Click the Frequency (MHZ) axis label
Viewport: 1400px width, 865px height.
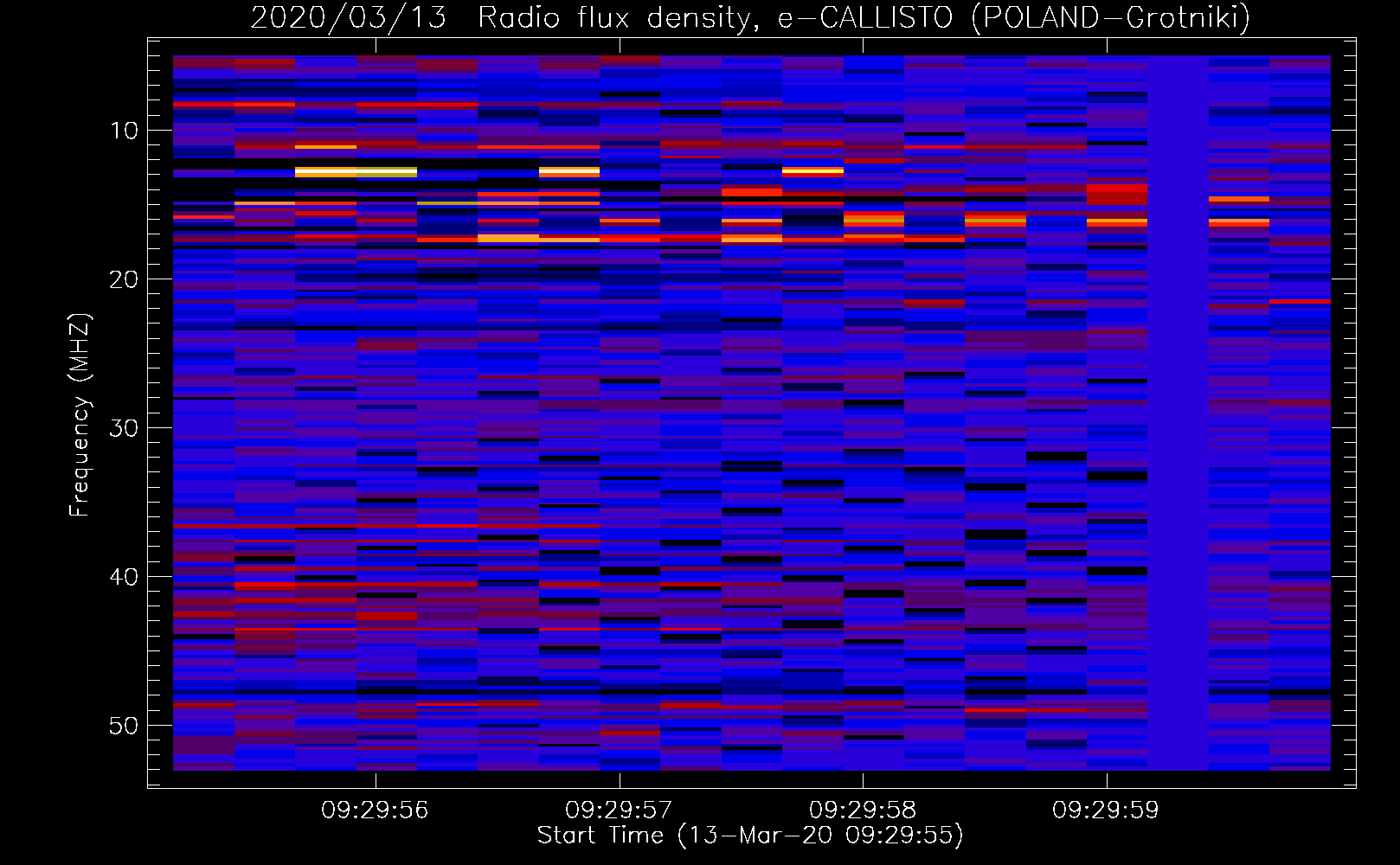[x=80, y=415]
